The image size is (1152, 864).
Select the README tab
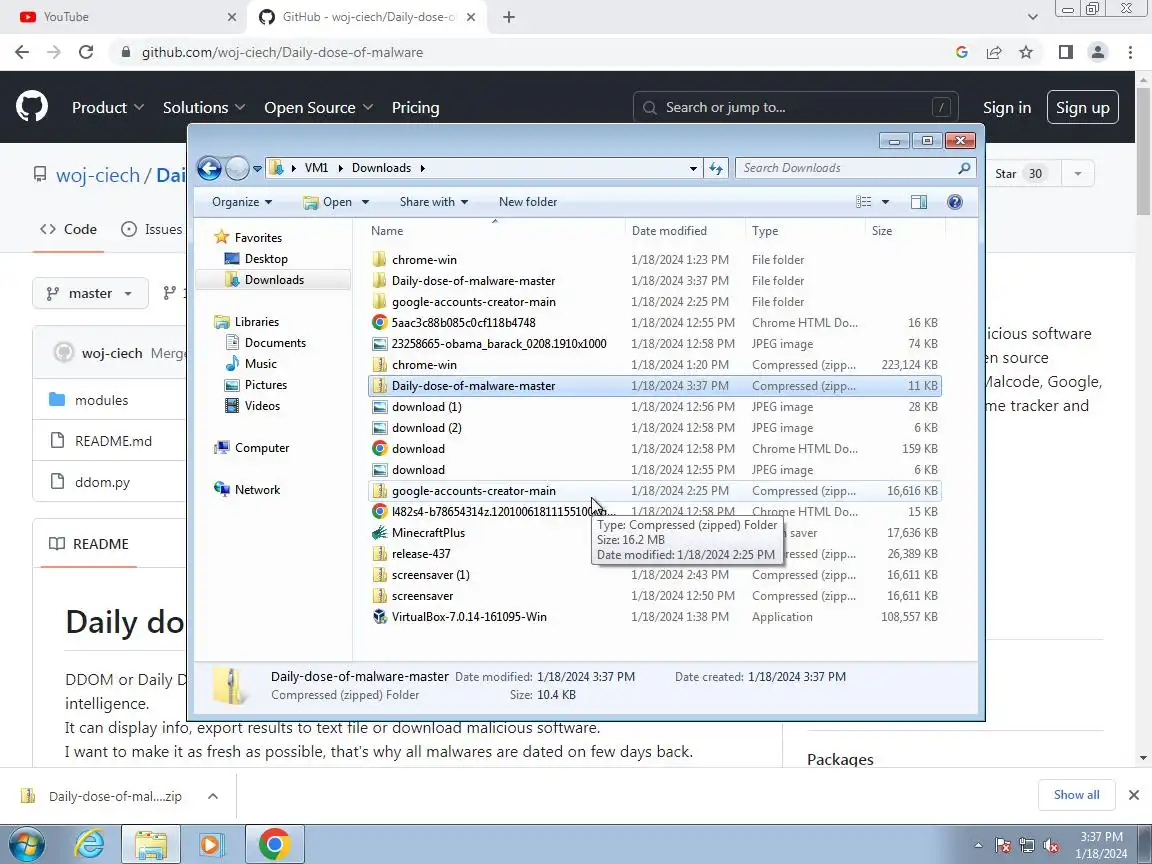(89, 544)
